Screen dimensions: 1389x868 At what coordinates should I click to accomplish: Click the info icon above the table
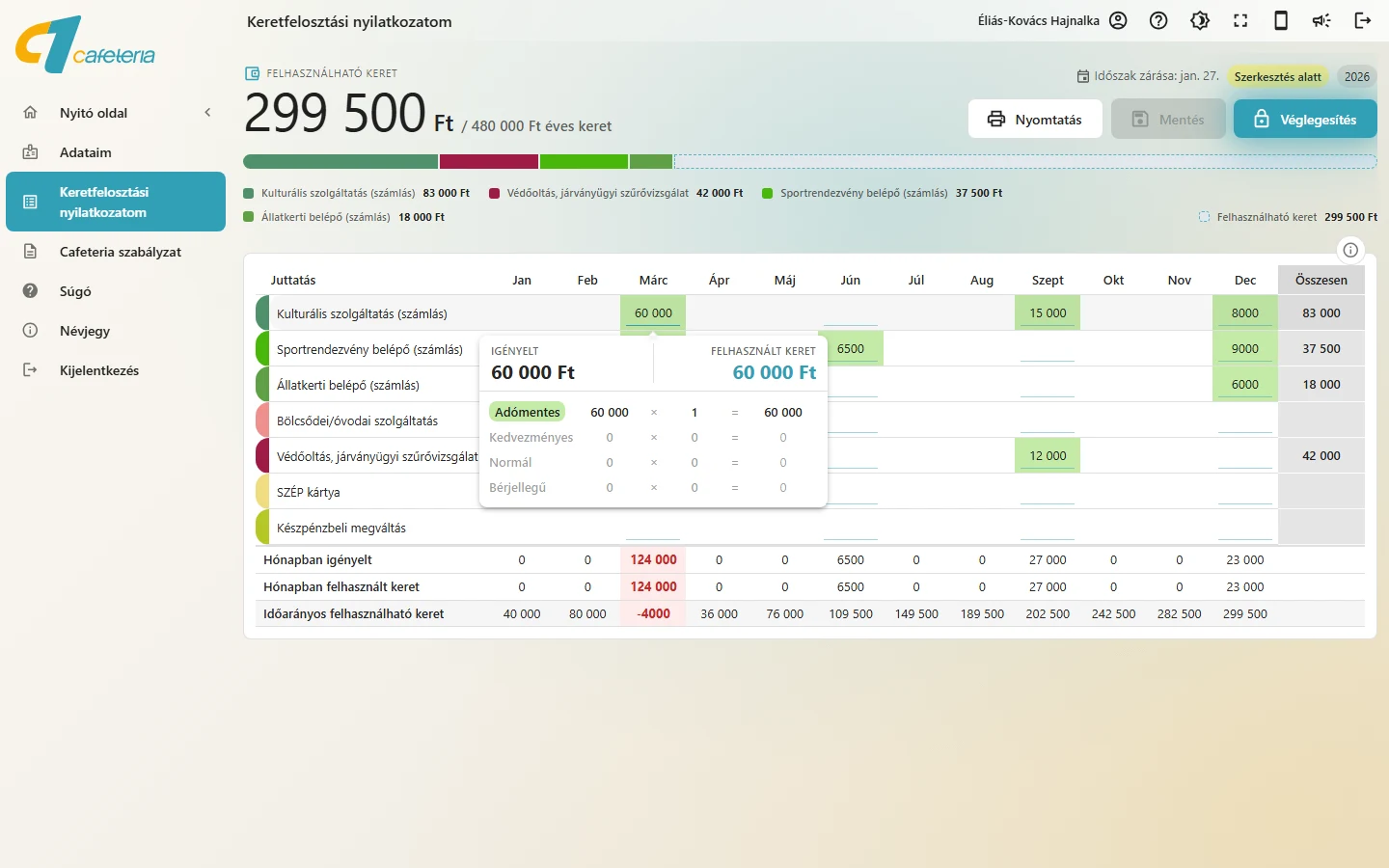[x=1350, y=250]
